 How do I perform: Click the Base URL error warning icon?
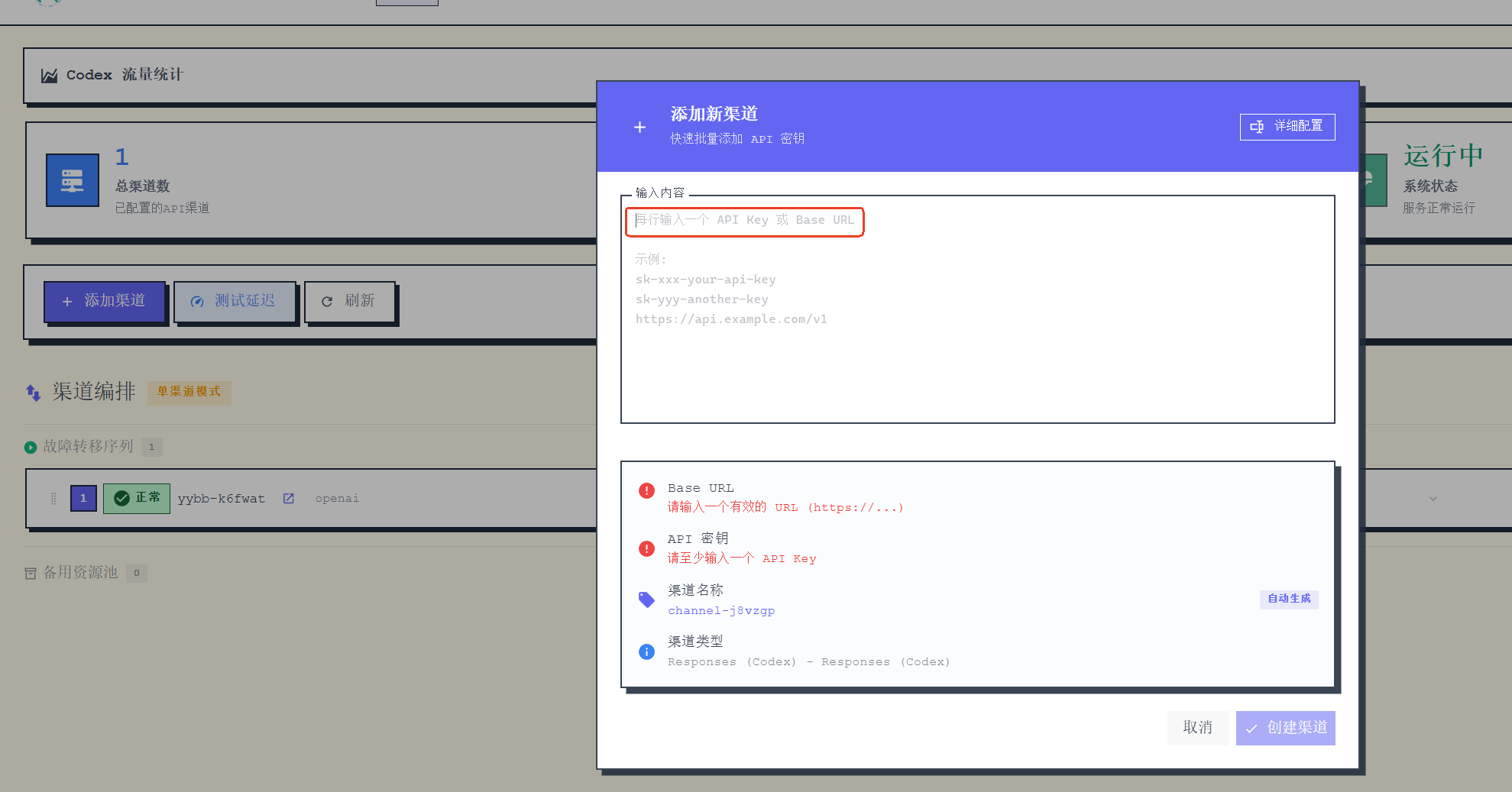(x=646, y=490)
